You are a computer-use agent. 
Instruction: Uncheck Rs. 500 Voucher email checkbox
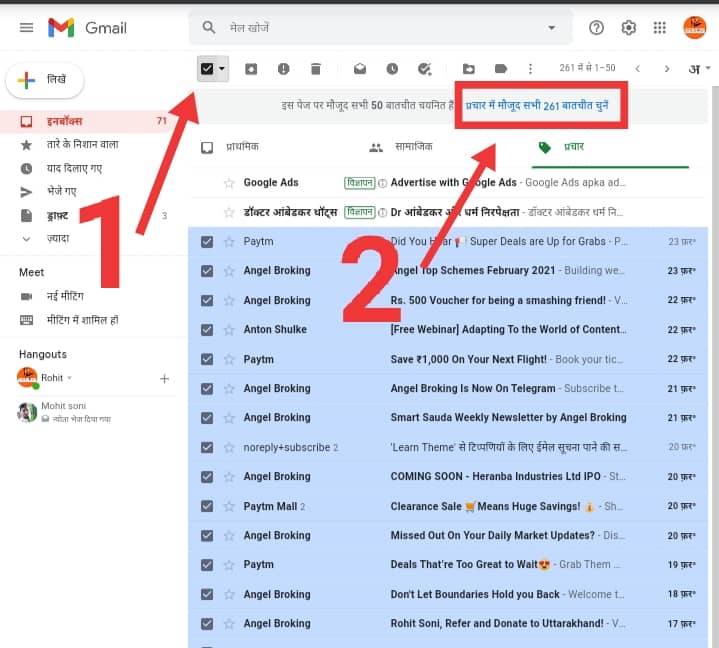pyautogui.click(x=207, y=300)
